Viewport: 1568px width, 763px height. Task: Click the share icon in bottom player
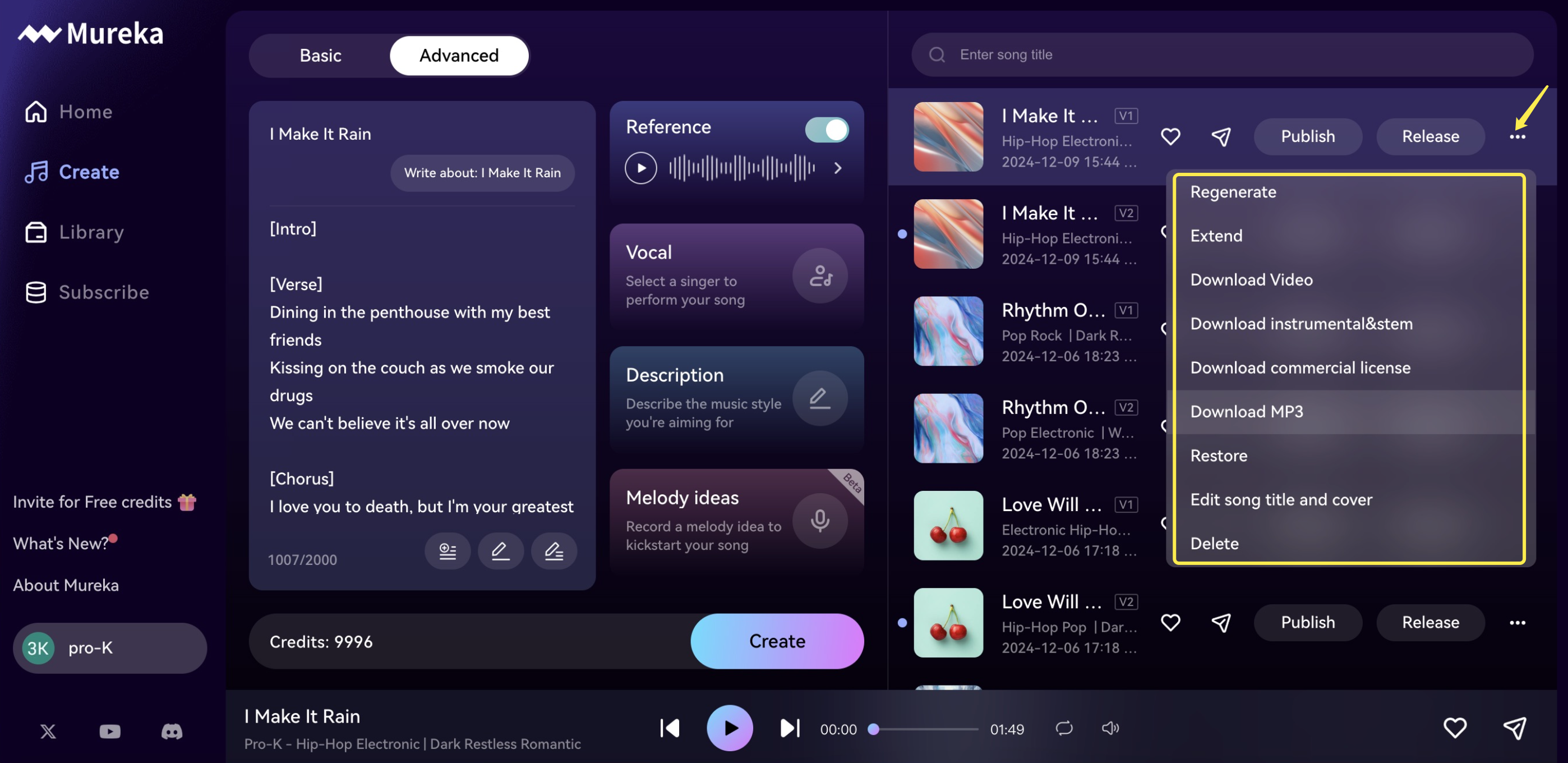tap(1514, 728)
